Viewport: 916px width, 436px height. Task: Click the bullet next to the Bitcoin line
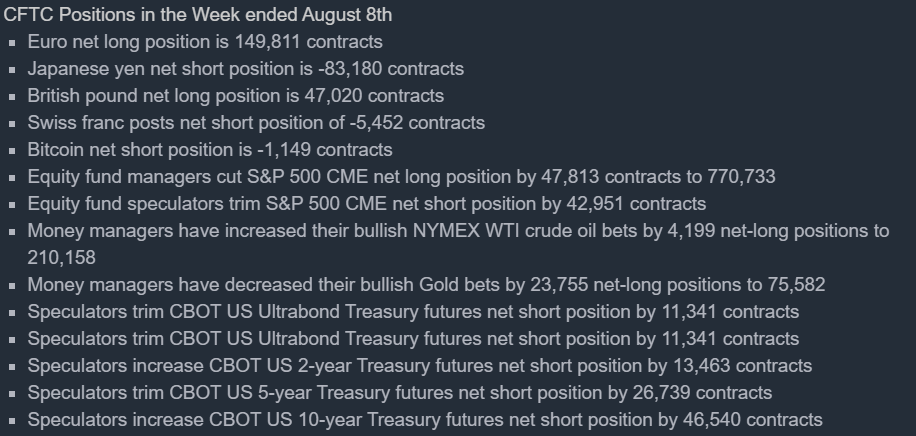pyautogui.click(x=12, y=151)
